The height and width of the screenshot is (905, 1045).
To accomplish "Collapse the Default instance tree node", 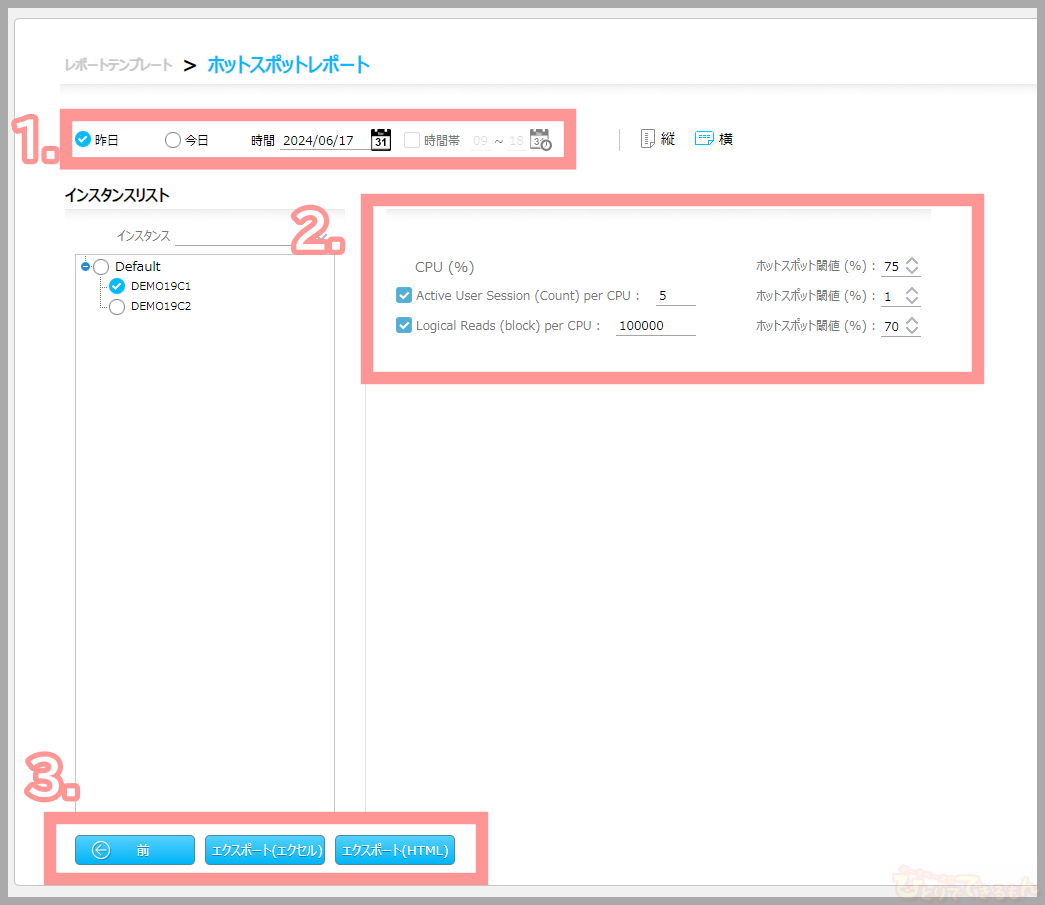I will (x=86, y=266).
